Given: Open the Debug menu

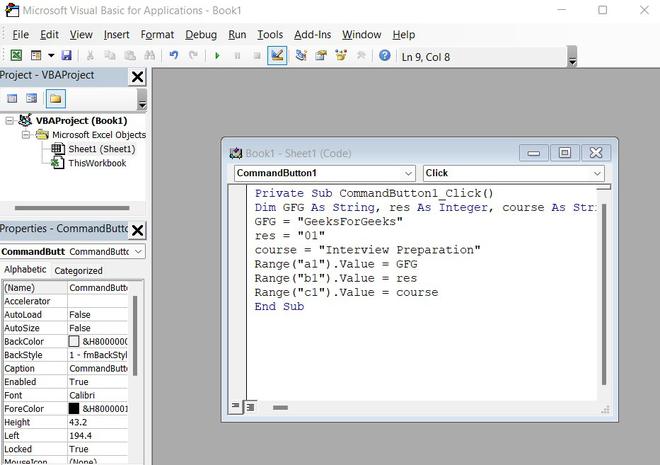Looking at the screenshot, I should pyautogui.click(x=201, y=35).
